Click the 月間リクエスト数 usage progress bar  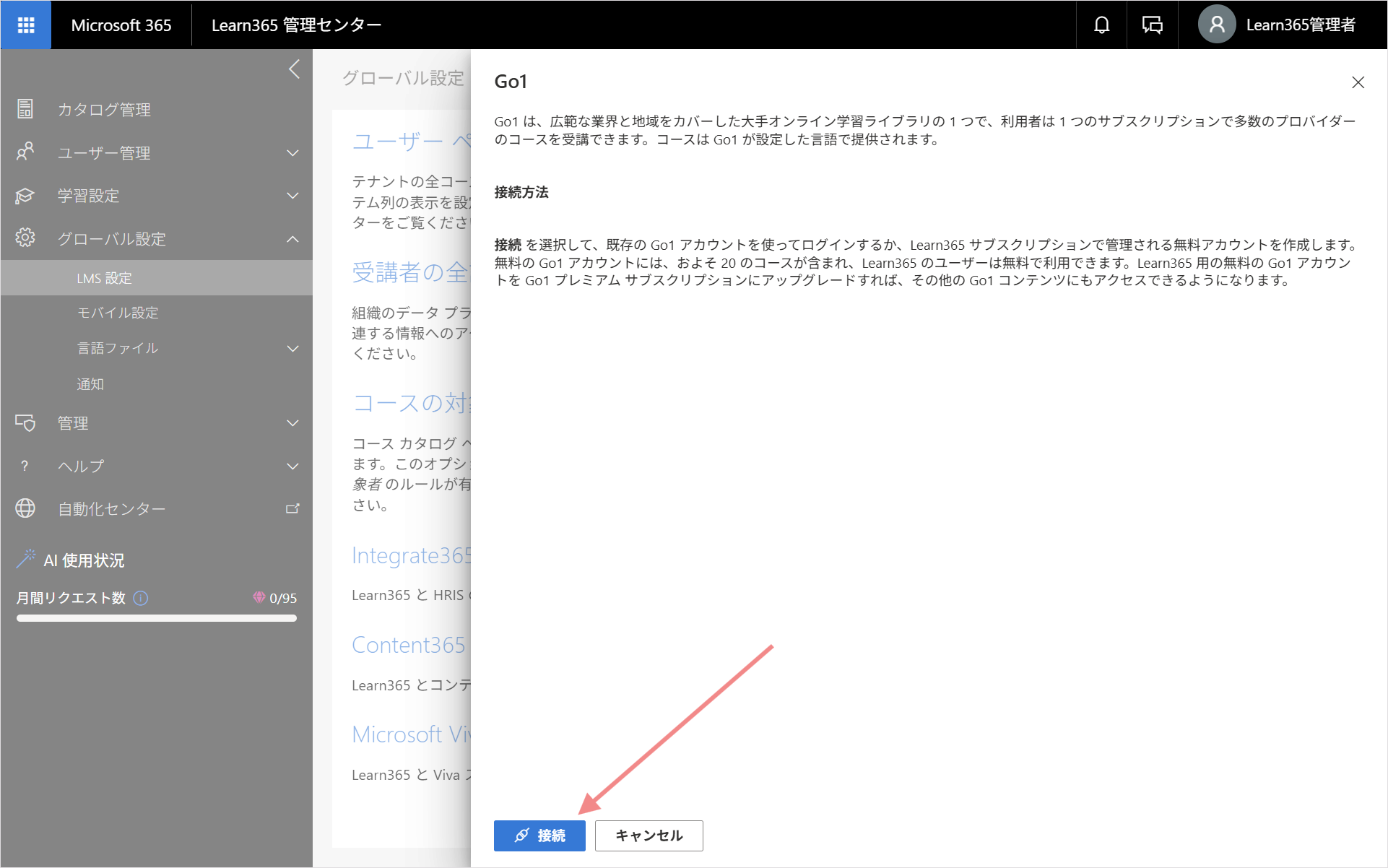click(x=157, y=618)
